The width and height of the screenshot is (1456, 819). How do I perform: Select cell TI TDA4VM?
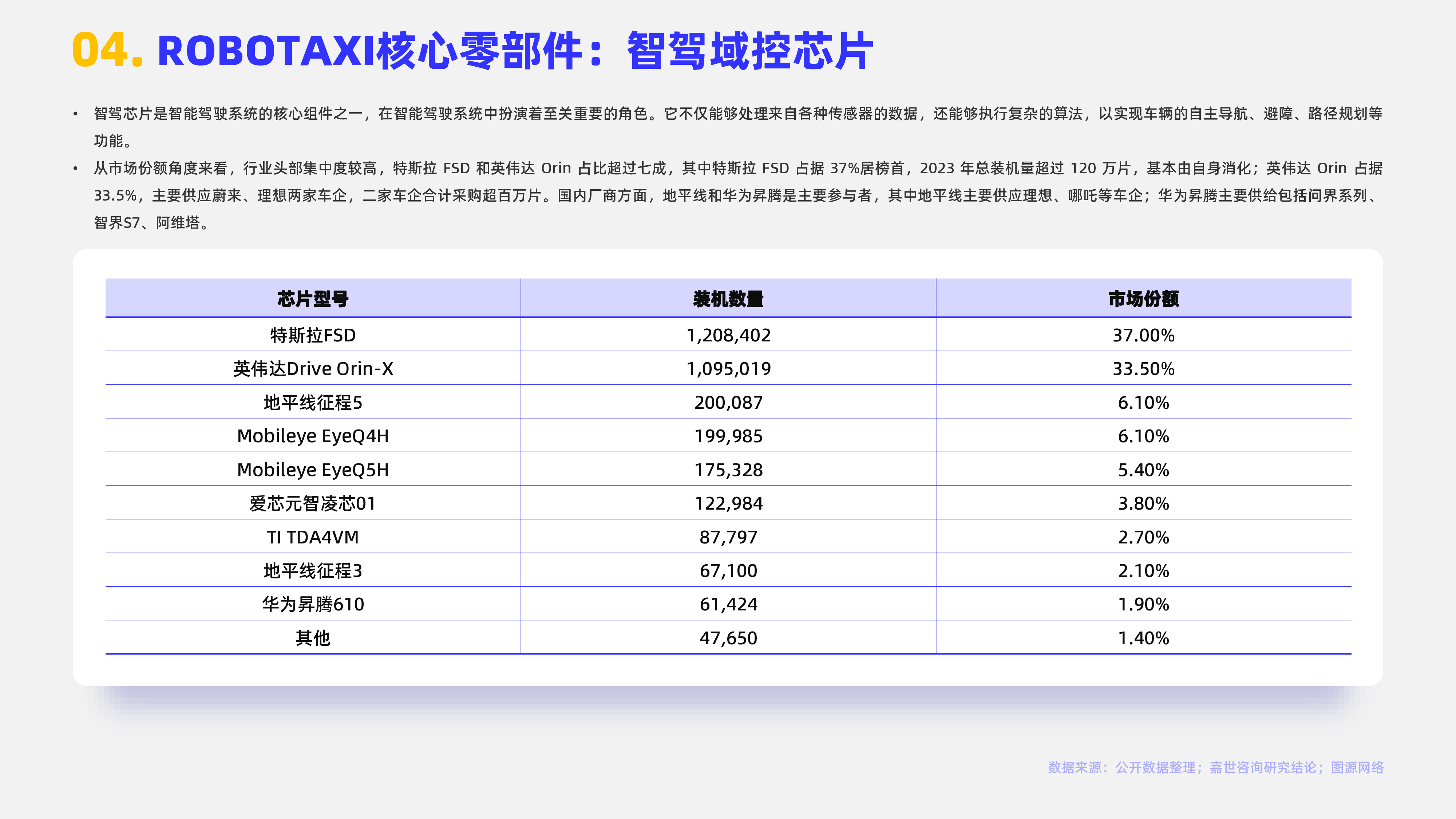pos(313,537)
